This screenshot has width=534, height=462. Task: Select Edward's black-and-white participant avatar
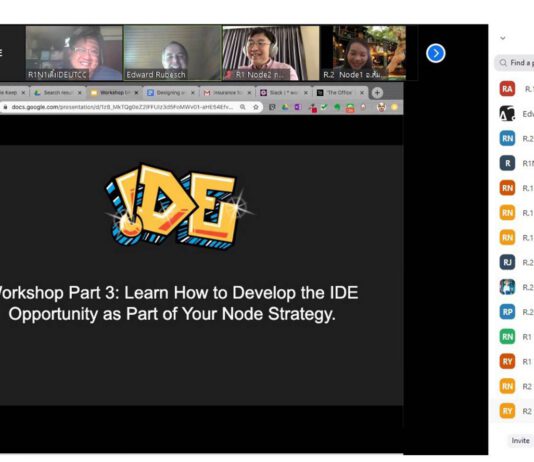507,114
